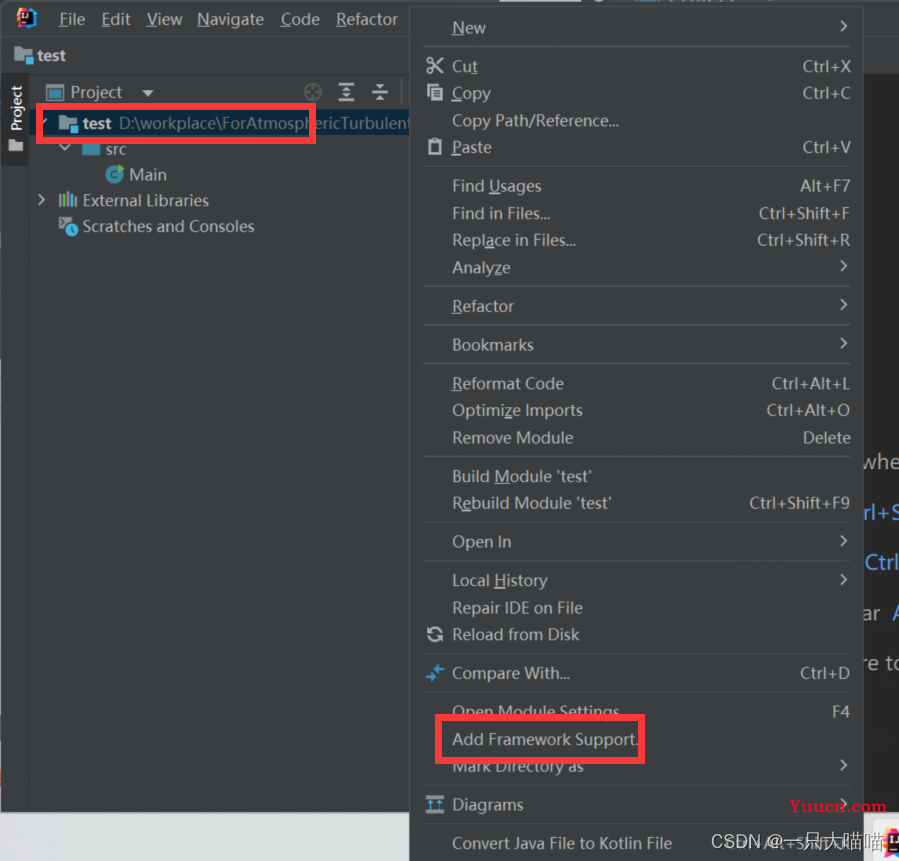
Task: Click the scissors Cut icon
Action: pyautogui.click(x=435, y=66)
